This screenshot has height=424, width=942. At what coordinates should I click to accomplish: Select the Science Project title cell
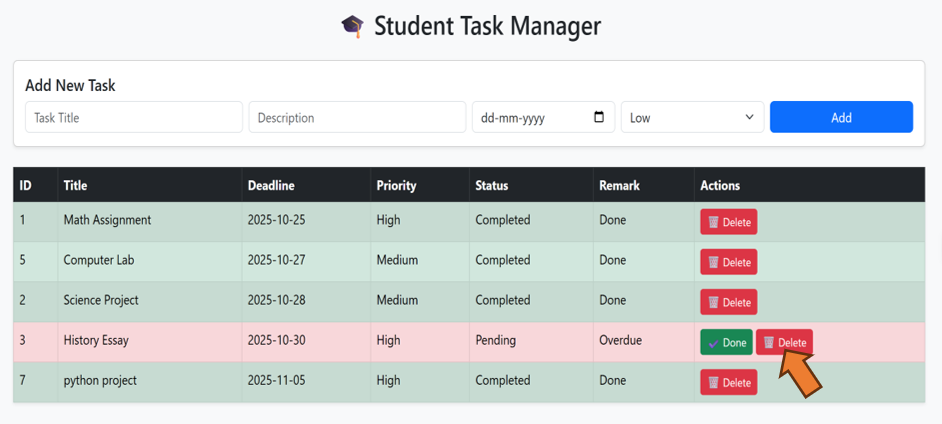point(150,300)
